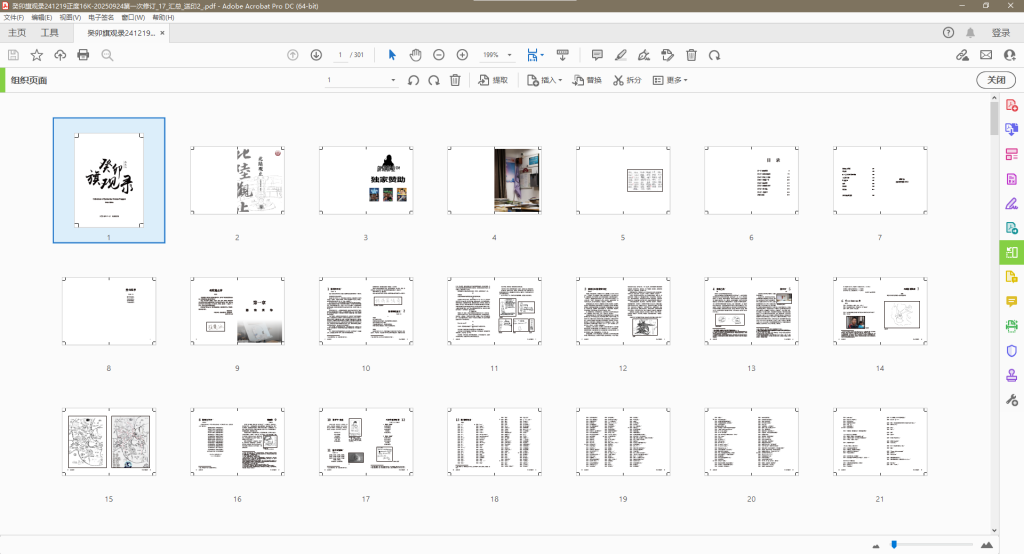This screenshot has width=1024, height=554.
Task: Rotate selected page counterclockwise
Action: (413, 80)
